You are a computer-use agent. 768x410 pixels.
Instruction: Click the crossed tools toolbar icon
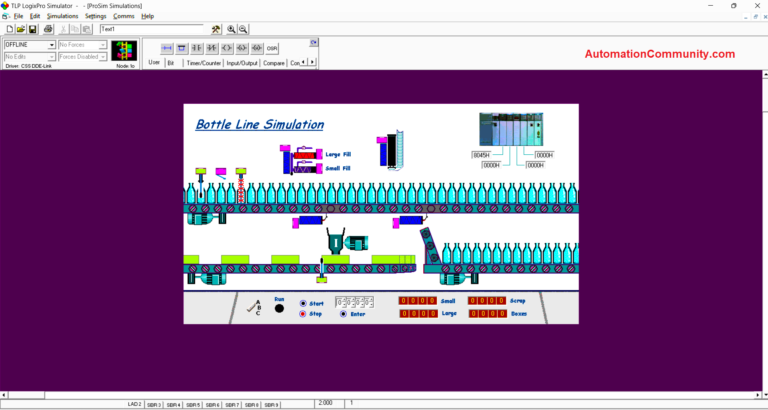[215, 30]
